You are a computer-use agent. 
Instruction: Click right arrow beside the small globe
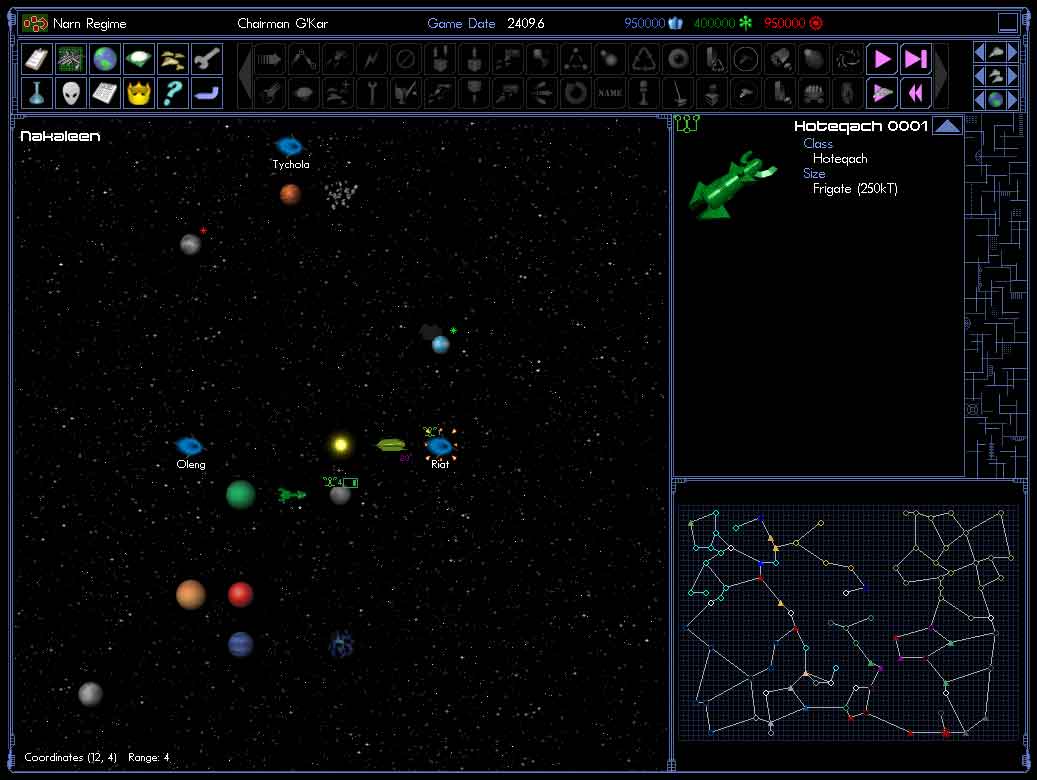pos(1013,100)
